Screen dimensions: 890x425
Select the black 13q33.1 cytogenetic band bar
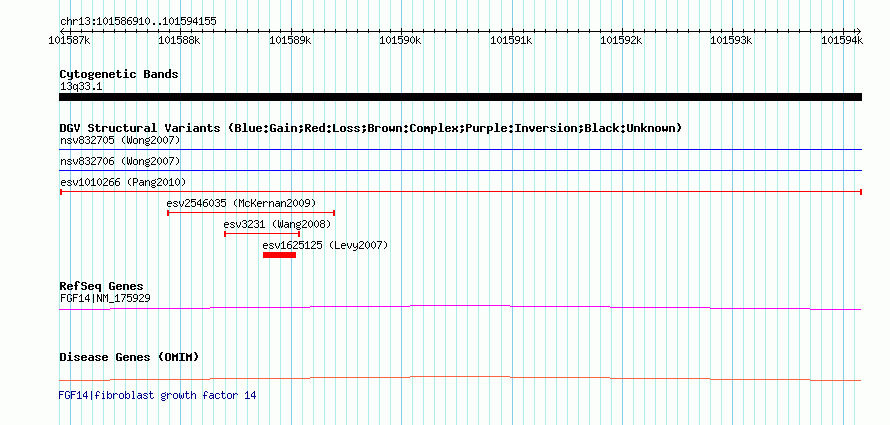pos(460,97)
